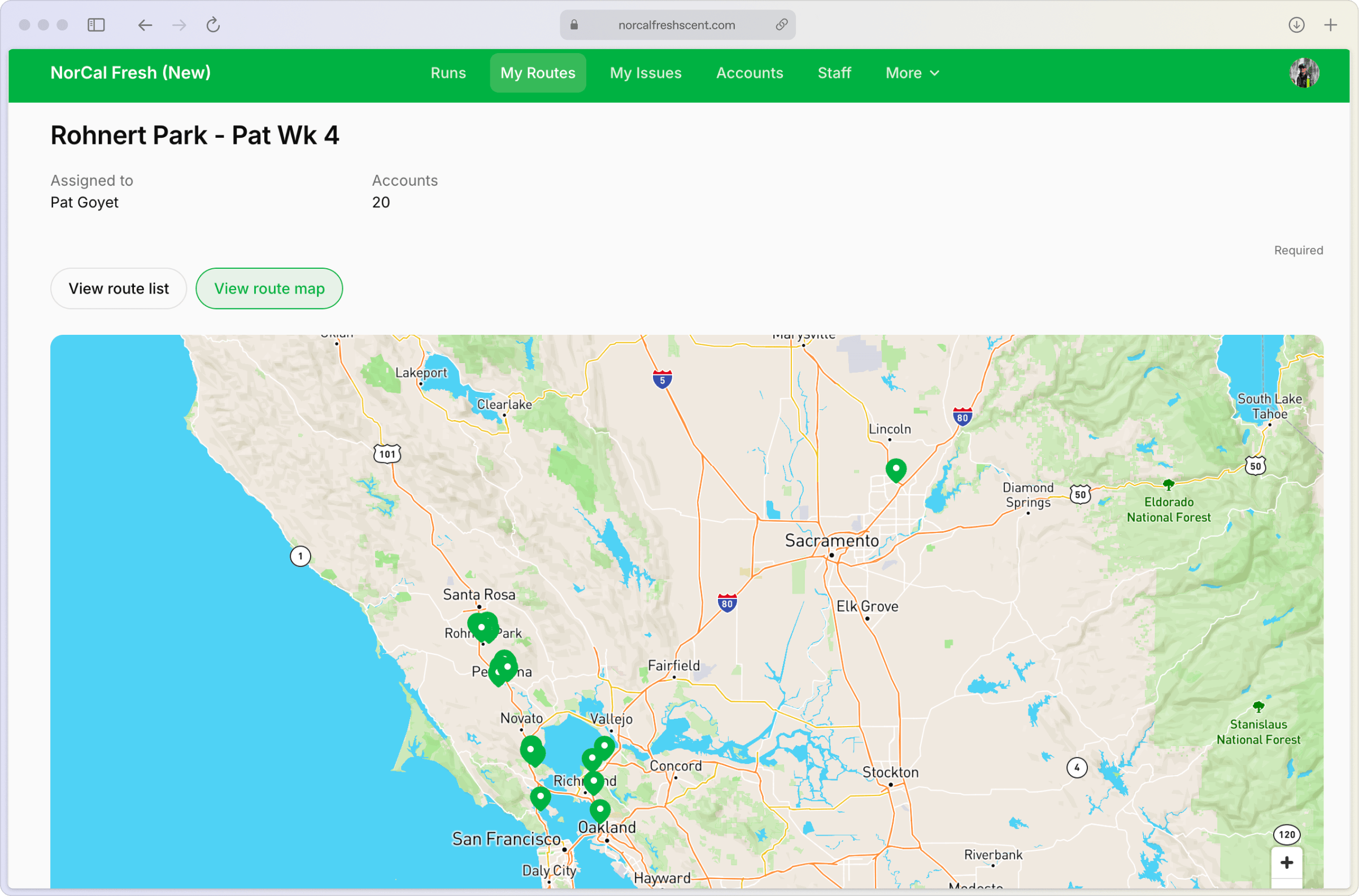
Task: Toggle the browser sidebar icon
Action: 96,25
